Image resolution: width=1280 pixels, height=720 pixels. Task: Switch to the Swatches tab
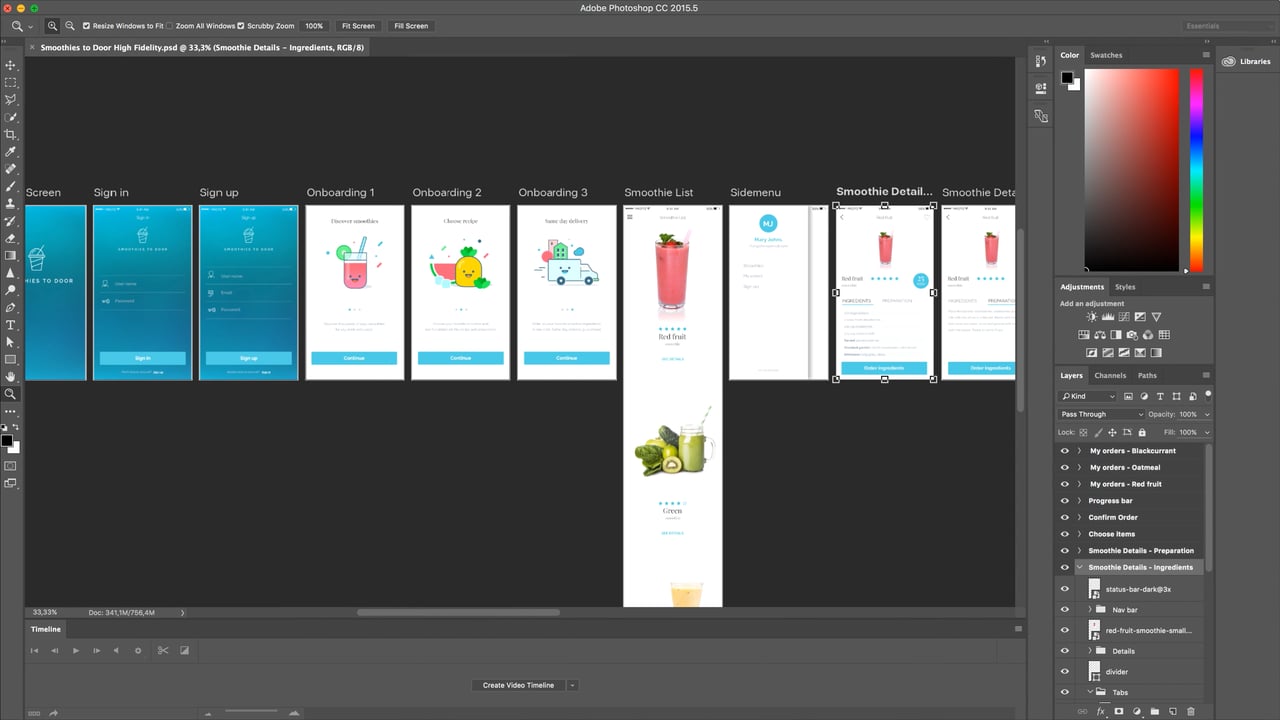point(1106,55)
